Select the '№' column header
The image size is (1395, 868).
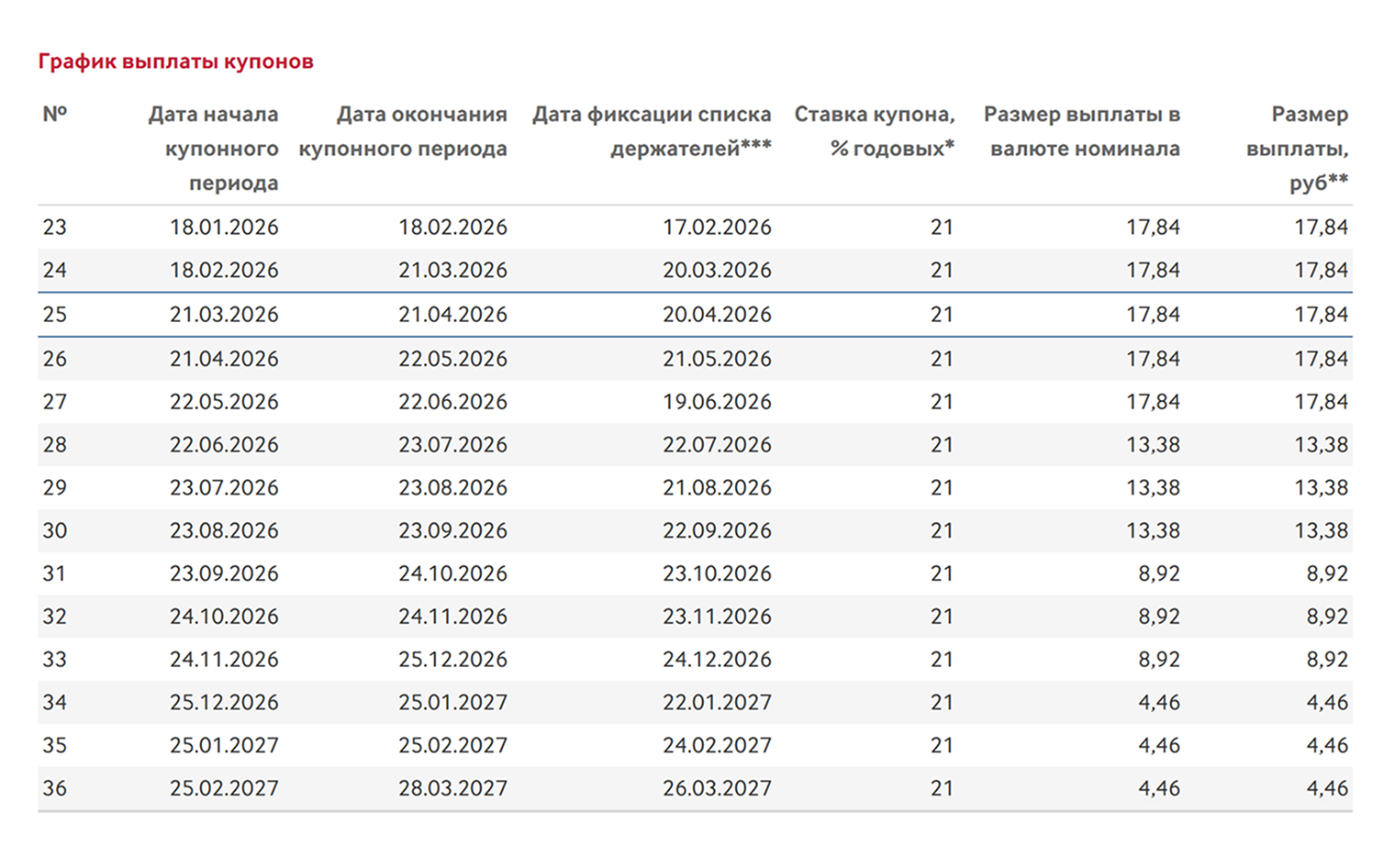pyautogui.click(x=55, y=114)
